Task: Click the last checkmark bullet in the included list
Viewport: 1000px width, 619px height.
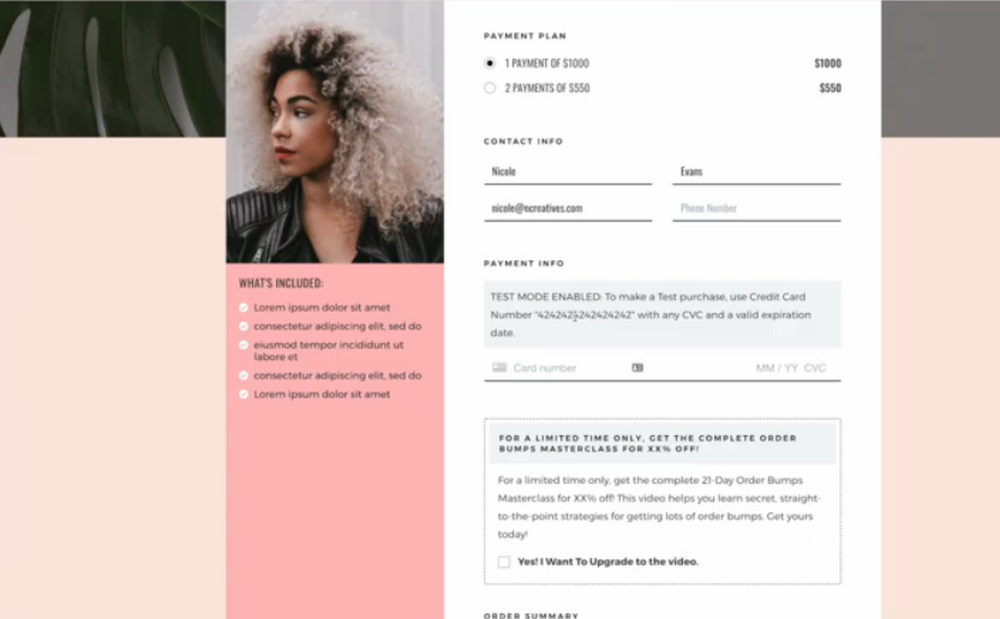Action: pos(244,395)
